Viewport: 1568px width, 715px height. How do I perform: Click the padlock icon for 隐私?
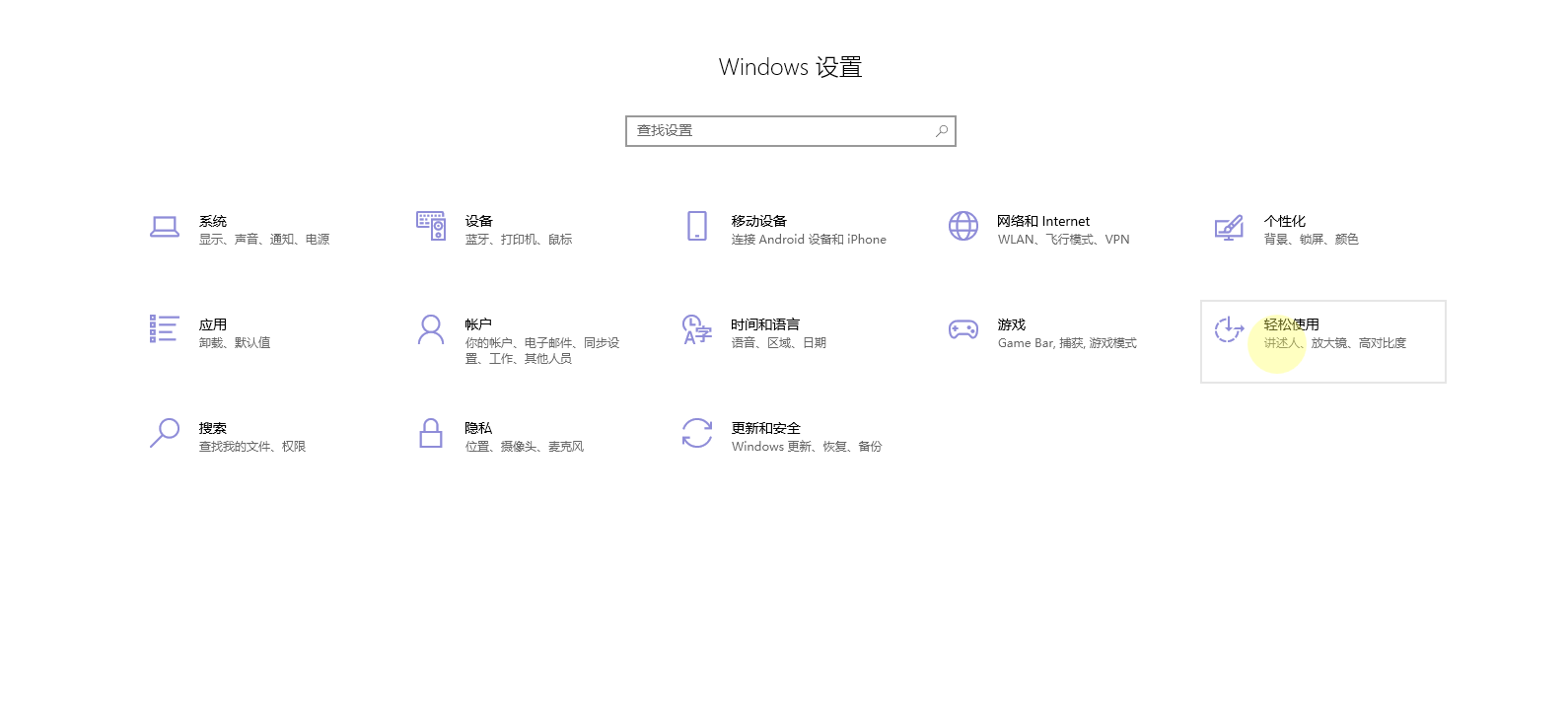(x=431, y=433)
